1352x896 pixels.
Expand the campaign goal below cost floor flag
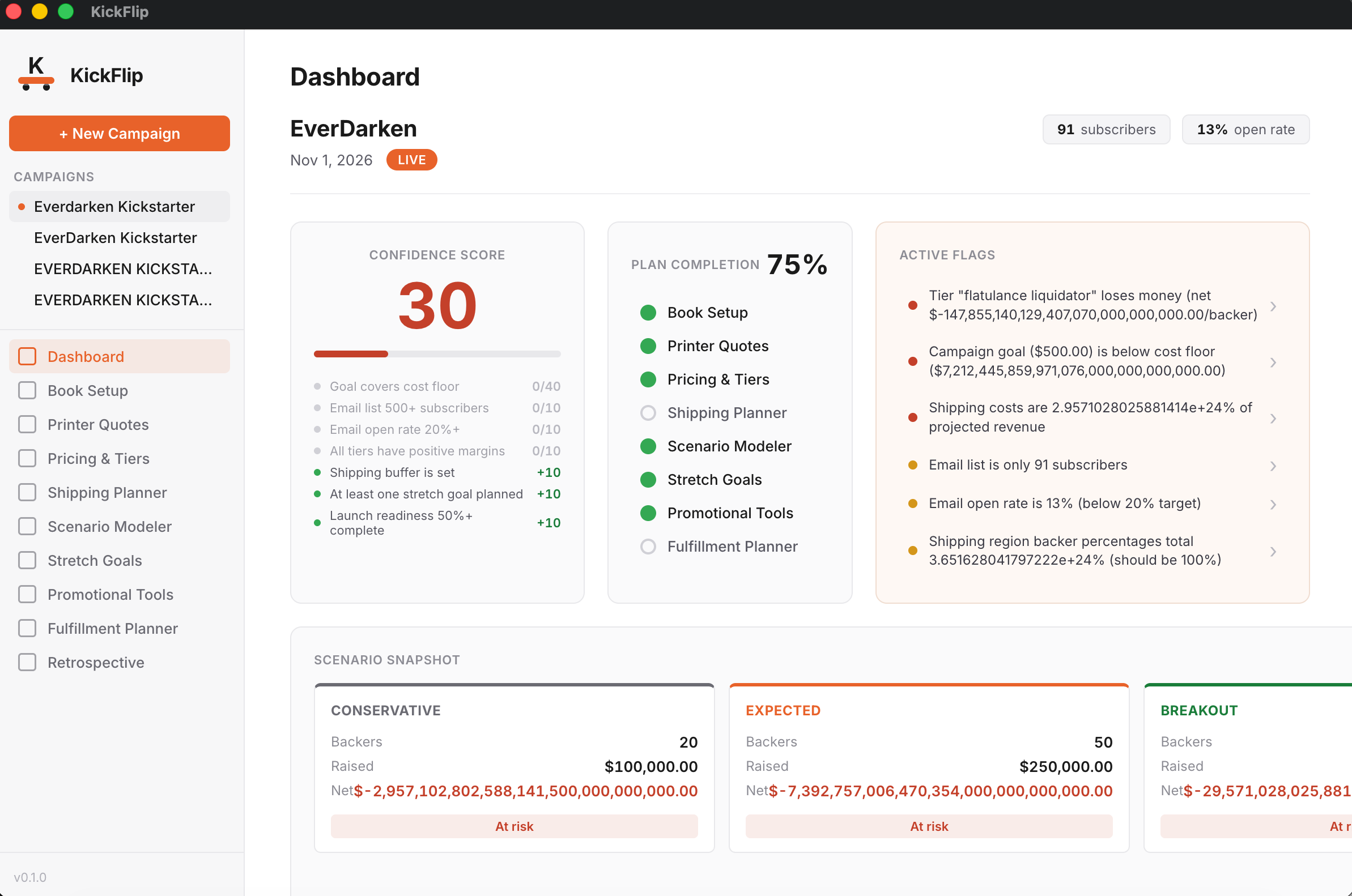pyautogui.click(x=1273, y=362)
